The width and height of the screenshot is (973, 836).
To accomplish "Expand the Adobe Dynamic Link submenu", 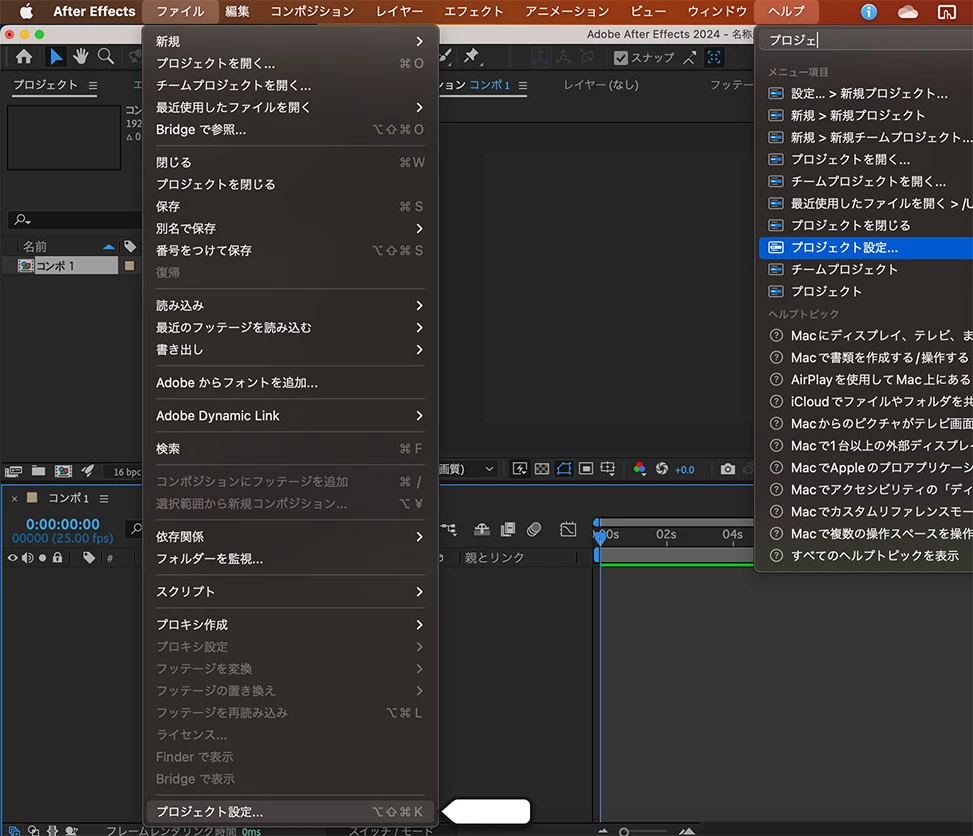I will [x=290, y=416].
